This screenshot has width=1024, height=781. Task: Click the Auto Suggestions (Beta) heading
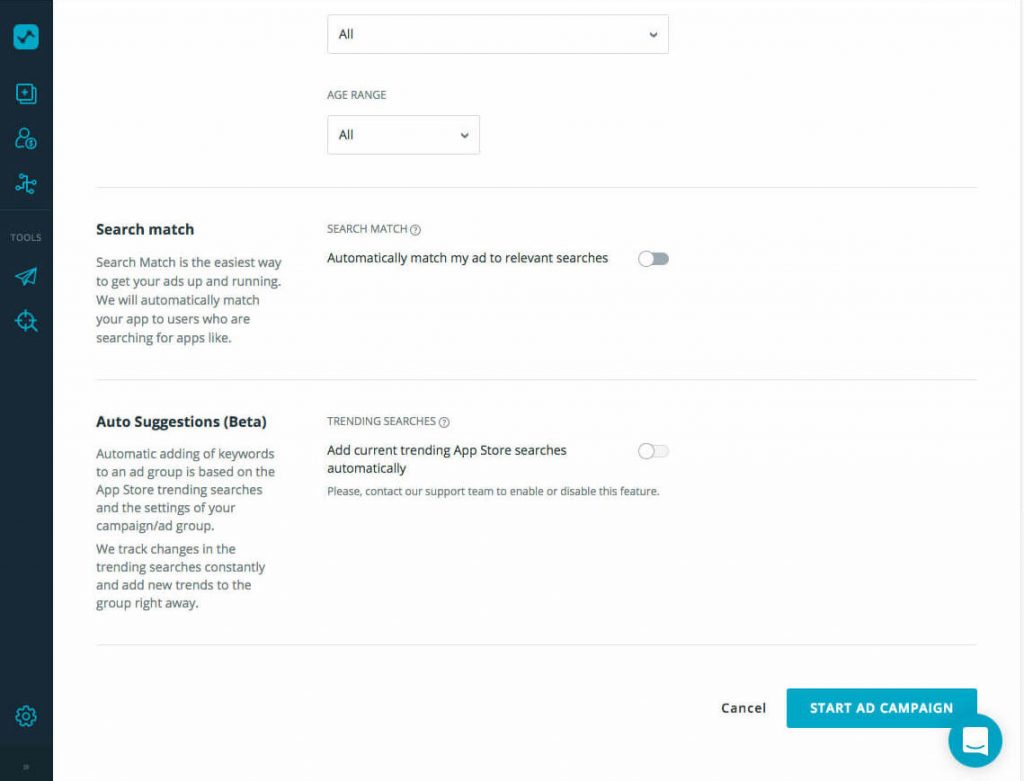tap(181, 422)
